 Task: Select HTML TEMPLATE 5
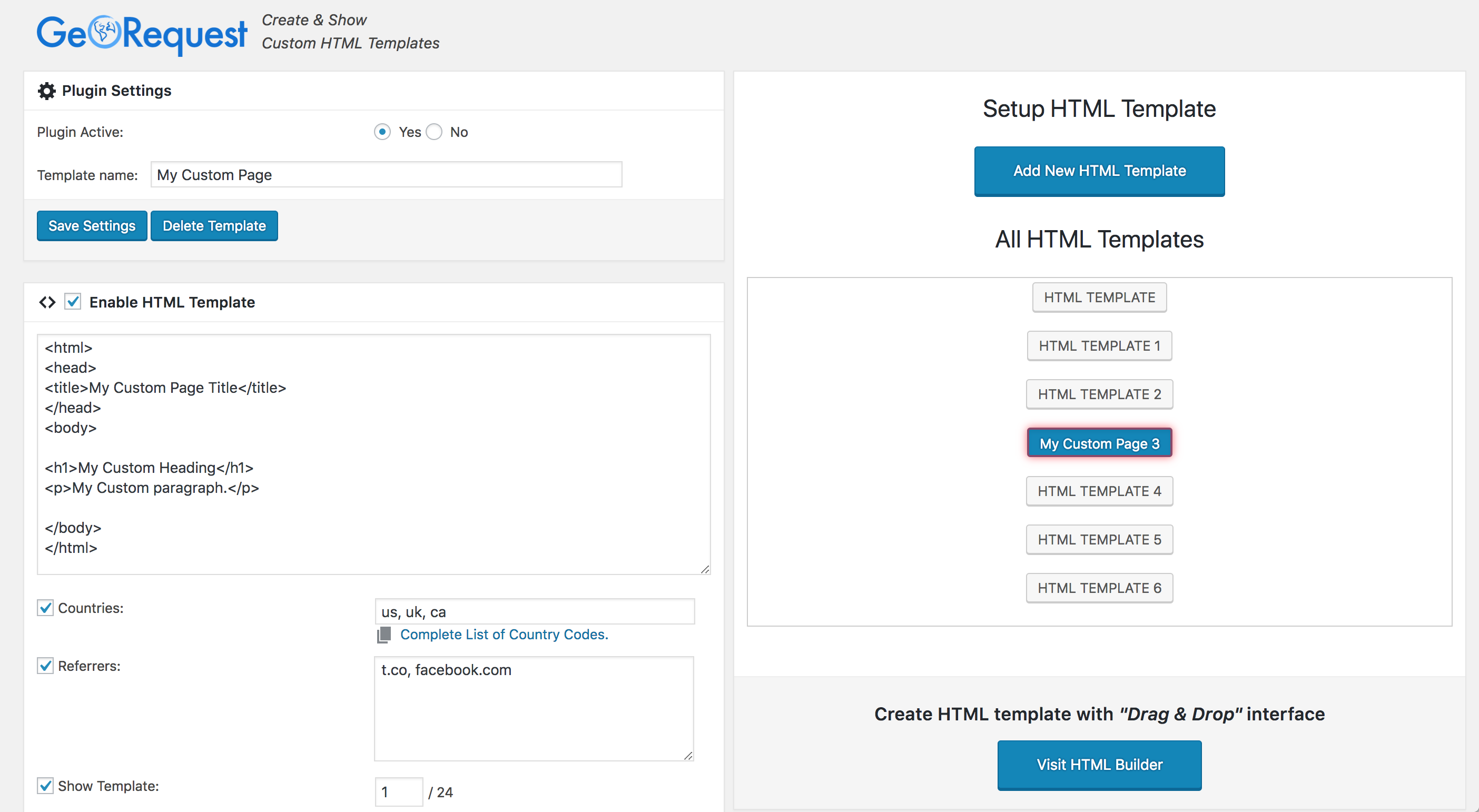(x=1099, y=539)
